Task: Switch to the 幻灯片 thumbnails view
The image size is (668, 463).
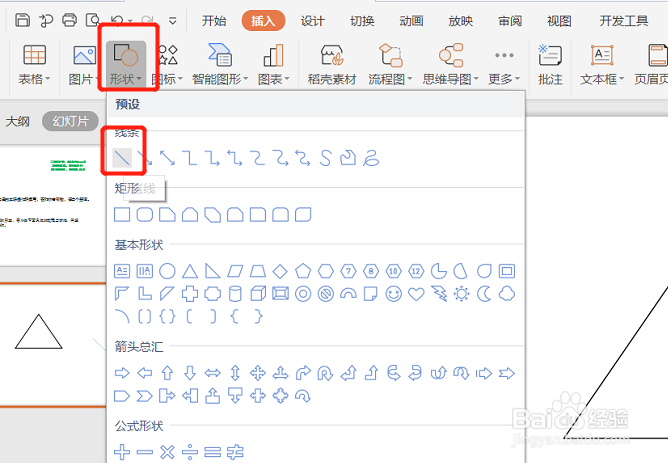Action: coord(70,121)
